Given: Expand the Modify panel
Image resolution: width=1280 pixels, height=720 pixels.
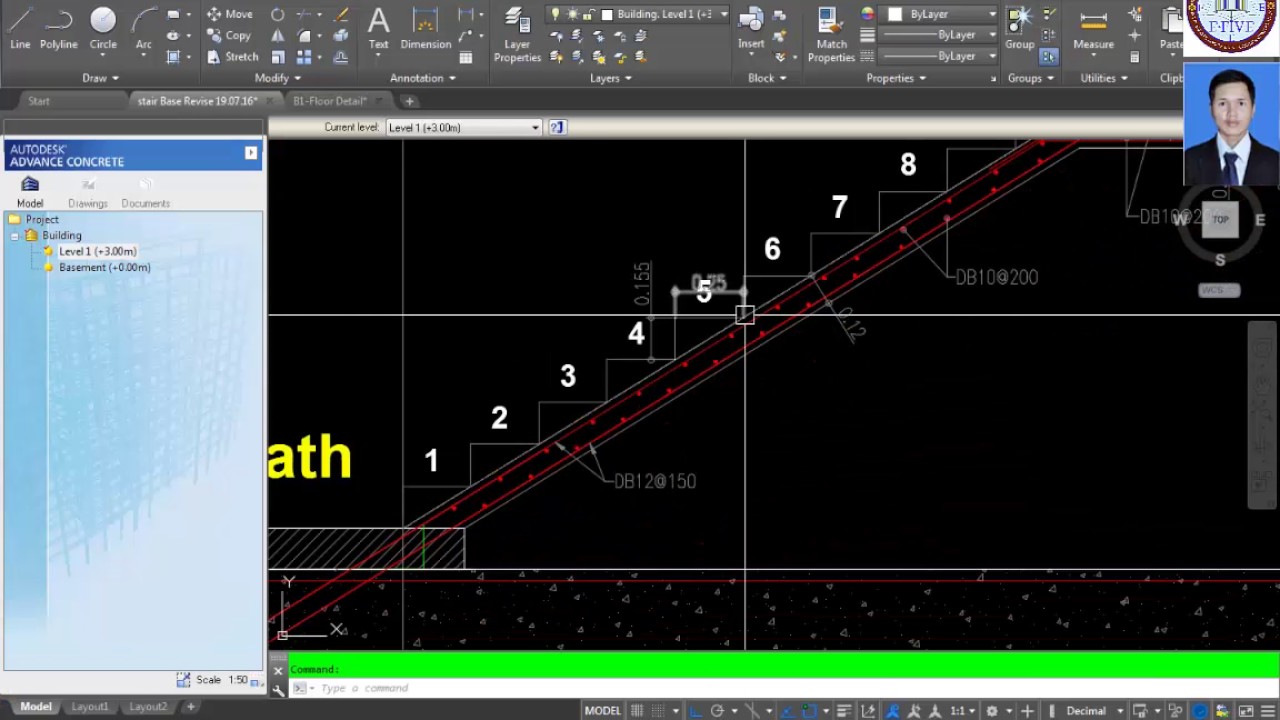Looking at the screenshot, I should (x=277, y=78).
